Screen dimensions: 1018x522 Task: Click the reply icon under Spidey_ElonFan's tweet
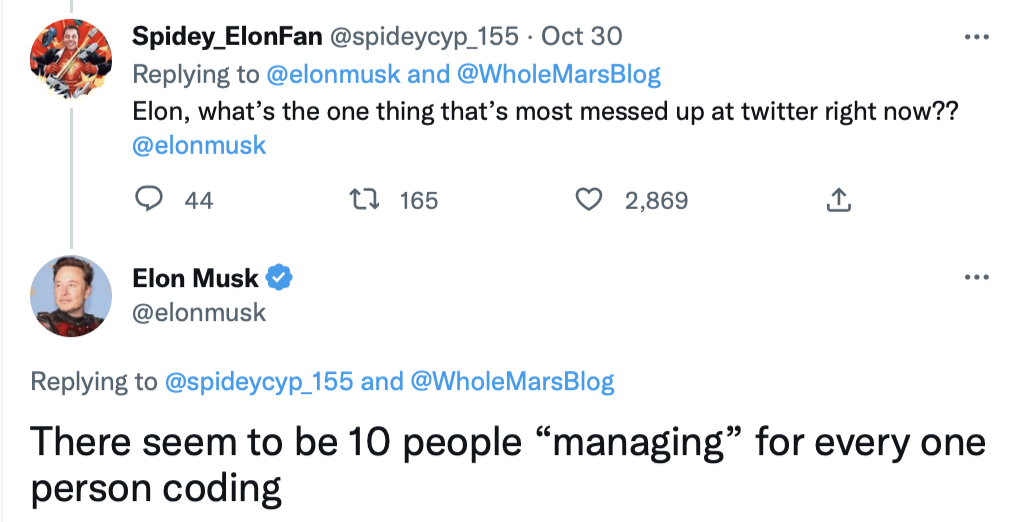tap(150, 201)
